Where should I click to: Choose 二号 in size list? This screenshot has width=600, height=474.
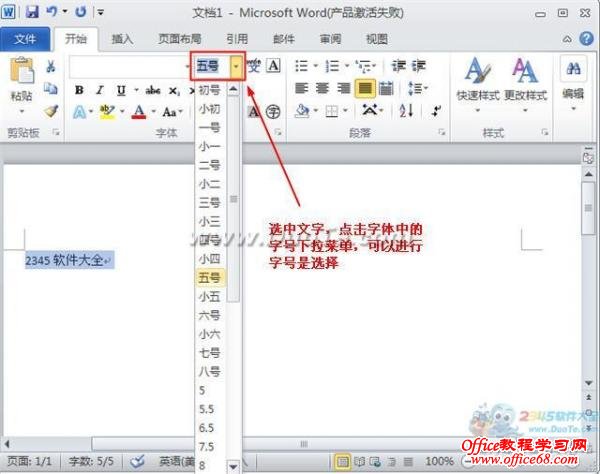pyautogui.click(x=210, y=165)
